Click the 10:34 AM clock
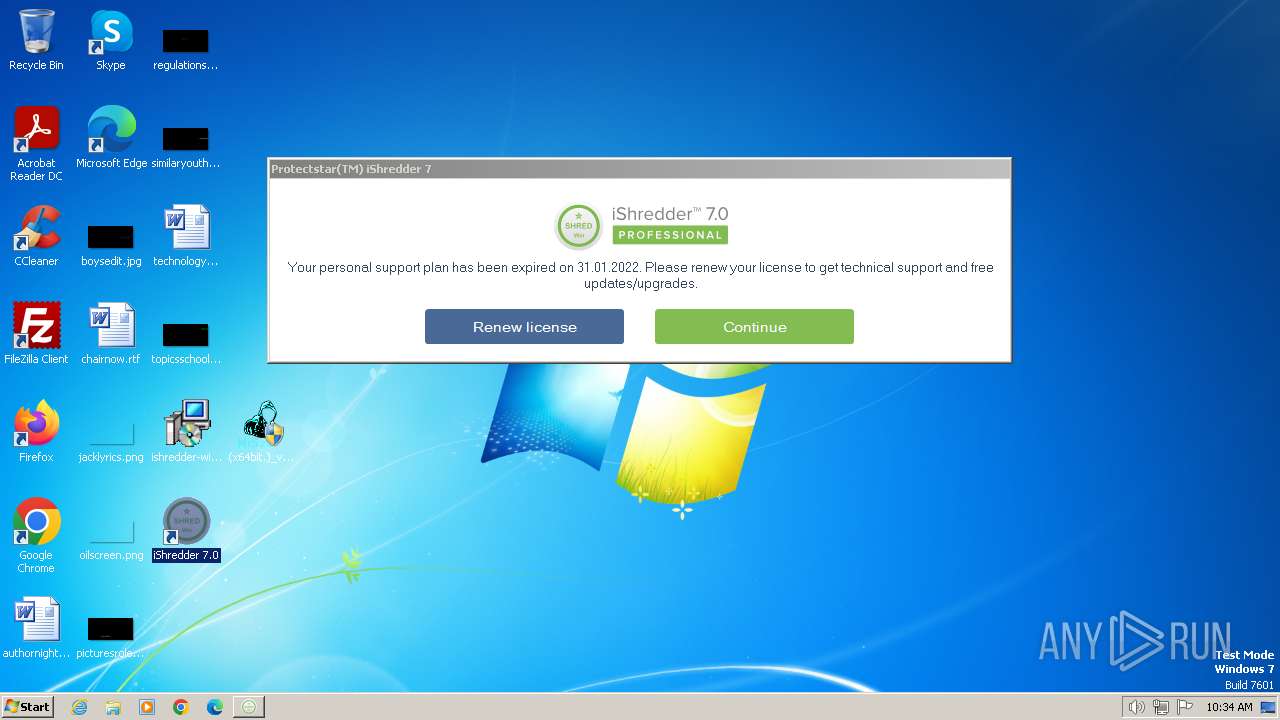Viewport: 1280px width, 720px height. [1229, 707]
